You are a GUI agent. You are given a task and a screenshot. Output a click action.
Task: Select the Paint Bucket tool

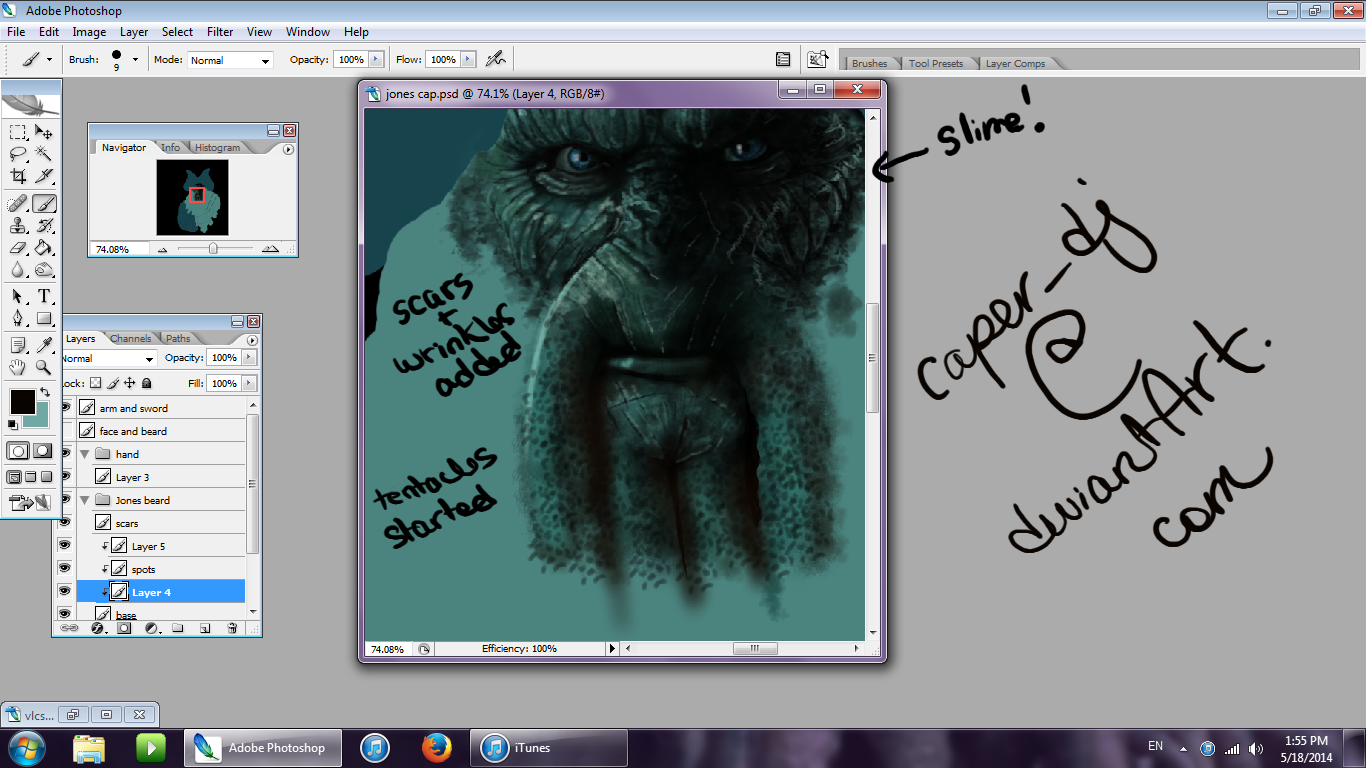pyautogui.click(x=44, y=247)
